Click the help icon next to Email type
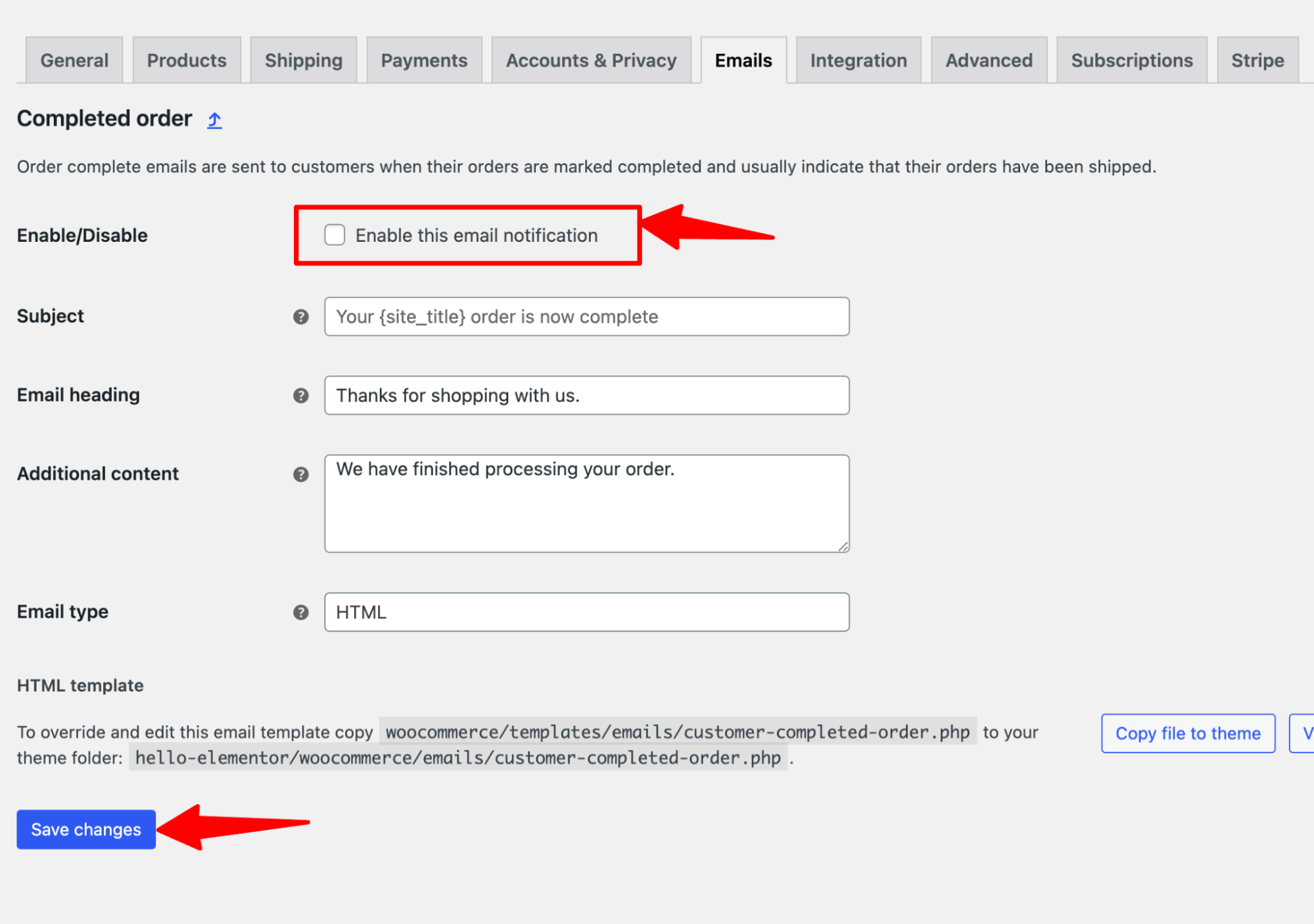The width and height of the screenshot is (1314, 924). 301,612
